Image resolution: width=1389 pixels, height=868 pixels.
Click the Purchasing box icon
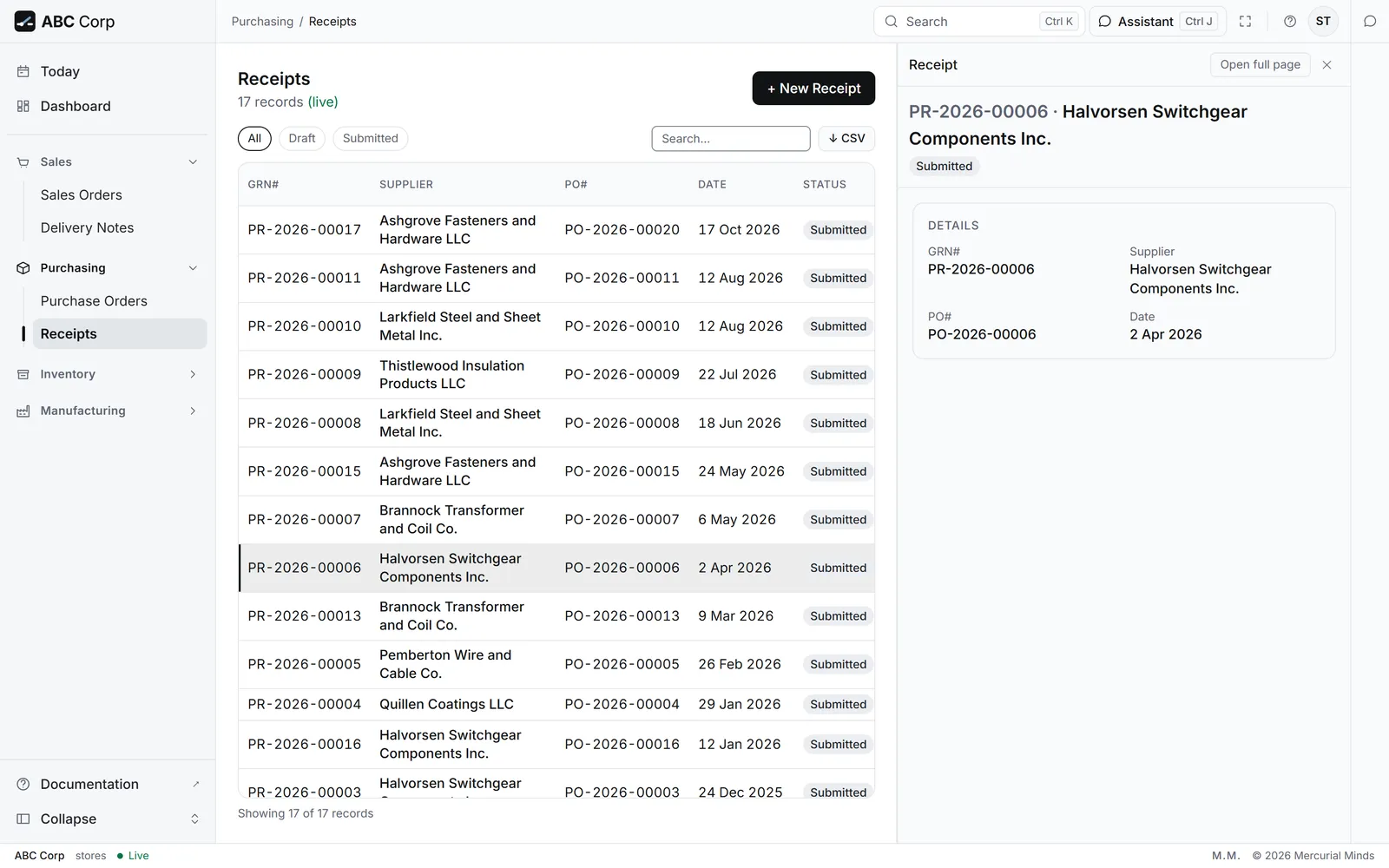pos(23,268)
